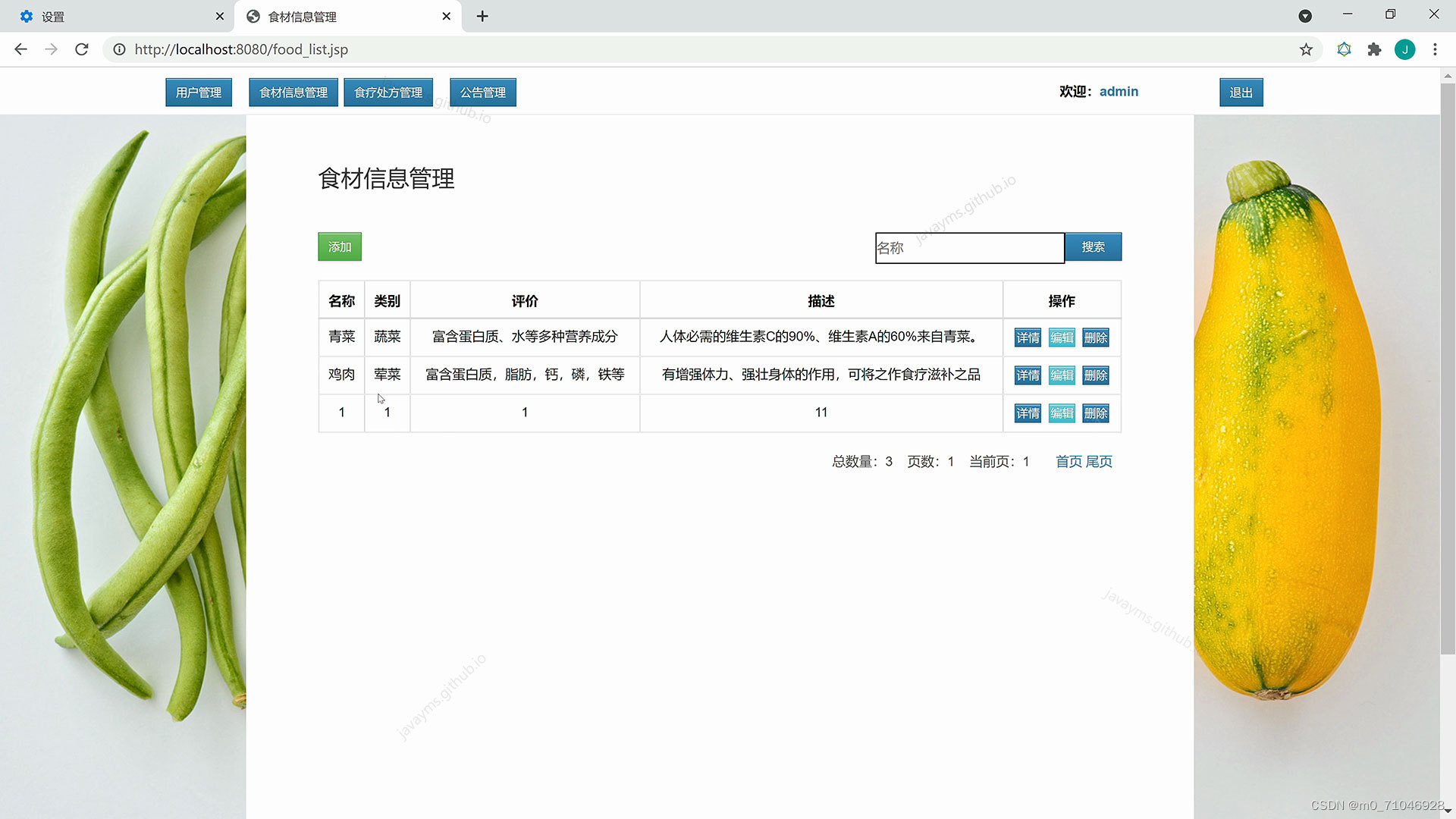The height and width of the screenshot is (819, 1456).
Task: View site information icon in address bar
Action: 119,49
